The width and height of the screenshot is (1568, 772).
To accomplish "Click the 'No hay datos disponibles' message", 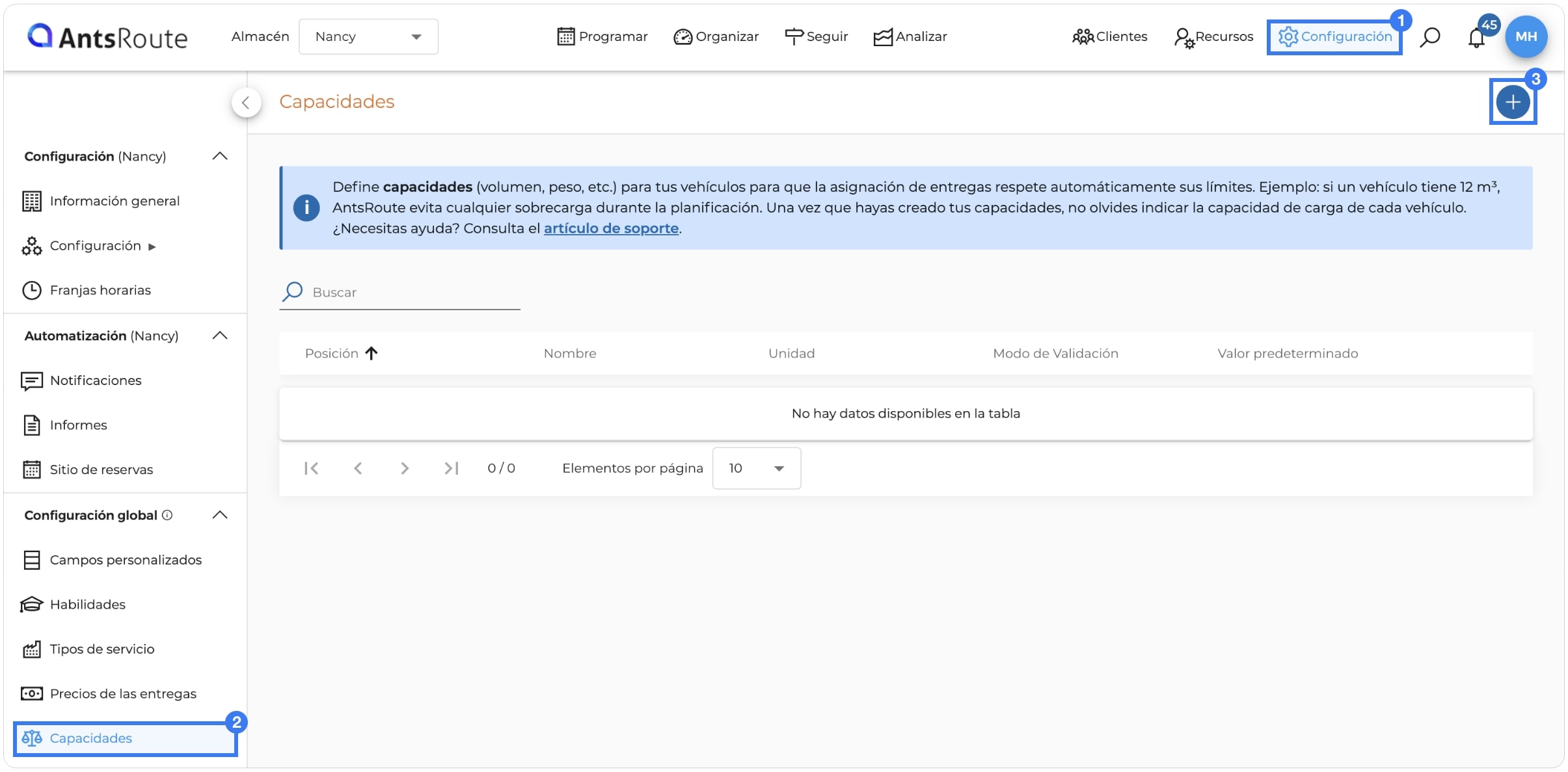I will click(906, 414).
